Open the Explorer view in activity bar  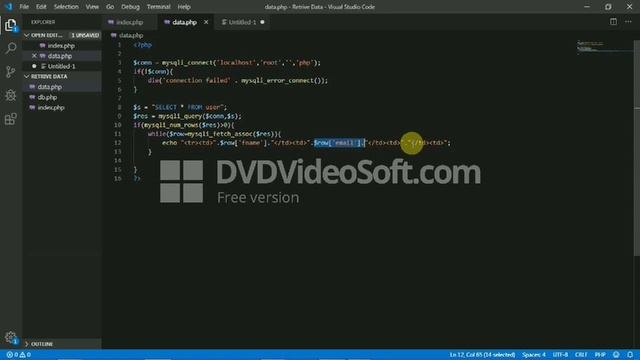[11, 25]
